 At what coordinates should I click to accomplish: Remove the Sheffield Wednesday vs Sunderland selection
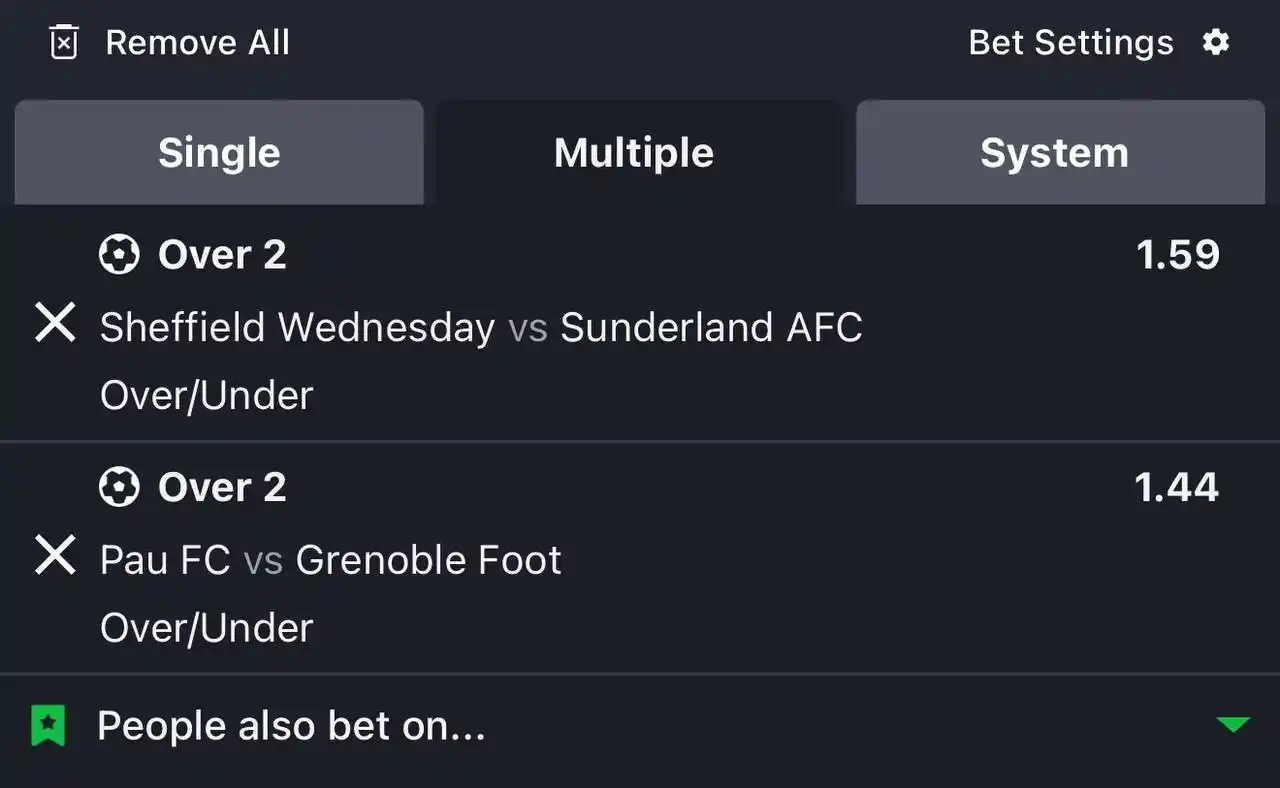tap(55, 324)
